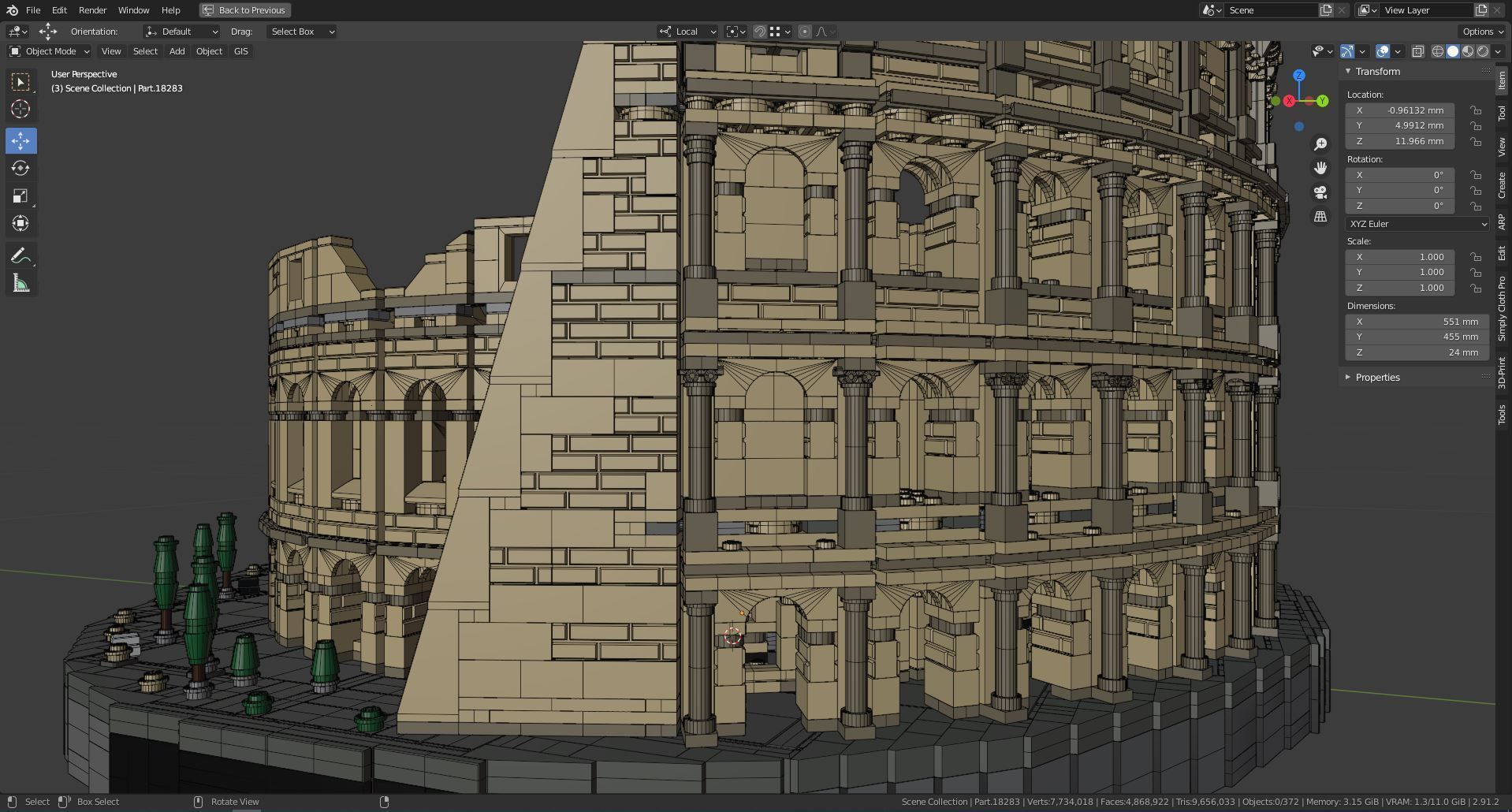The image size is (1512, 812).
Task: Open Object Mode dropdown
Action: 50,51
